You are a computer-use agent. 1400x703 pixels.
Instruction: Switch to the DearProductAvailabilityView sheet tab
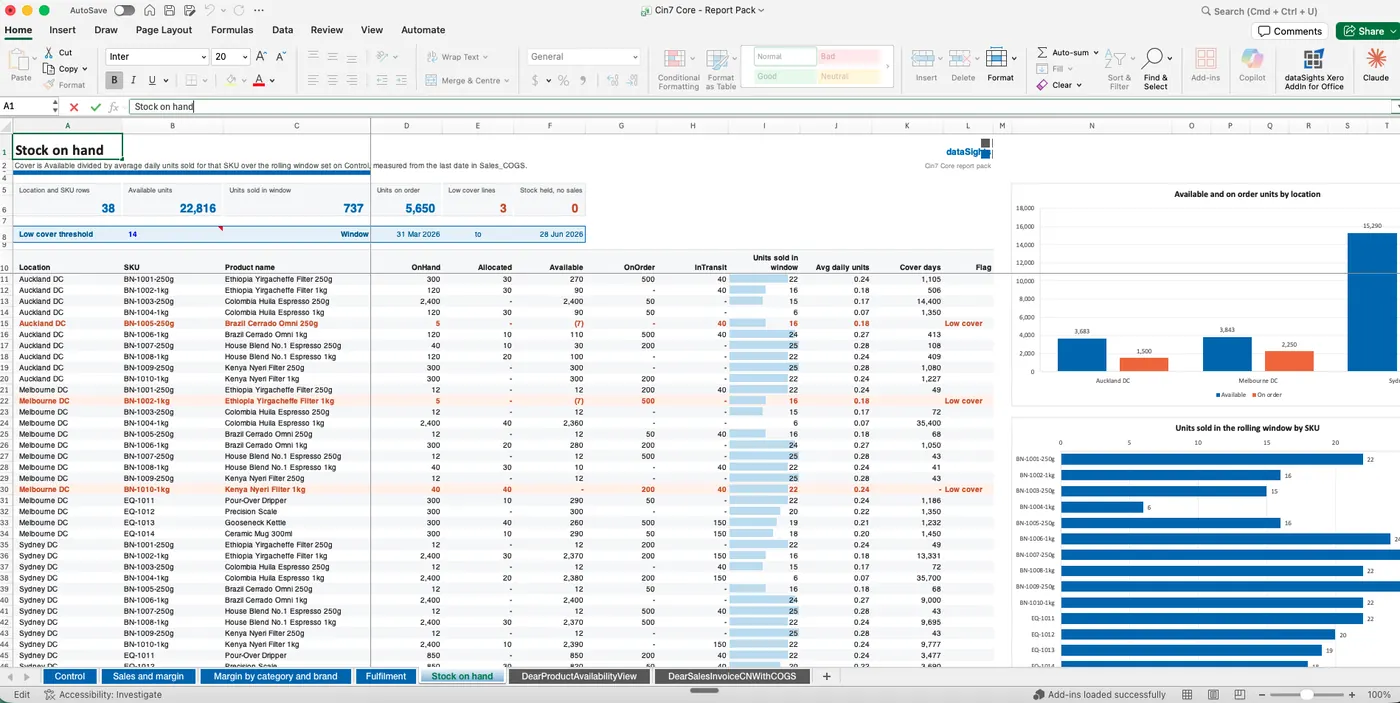579,676
